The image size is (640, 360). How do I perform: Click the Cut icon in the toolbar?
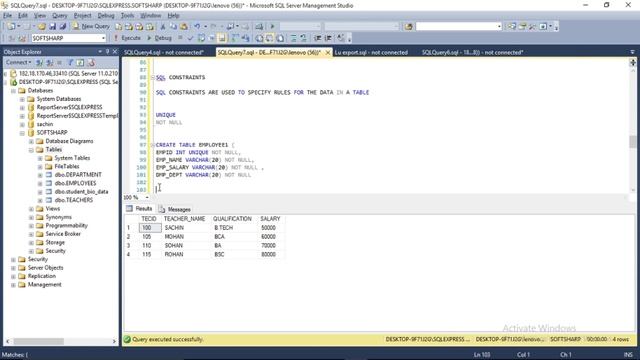coord(162,26)
